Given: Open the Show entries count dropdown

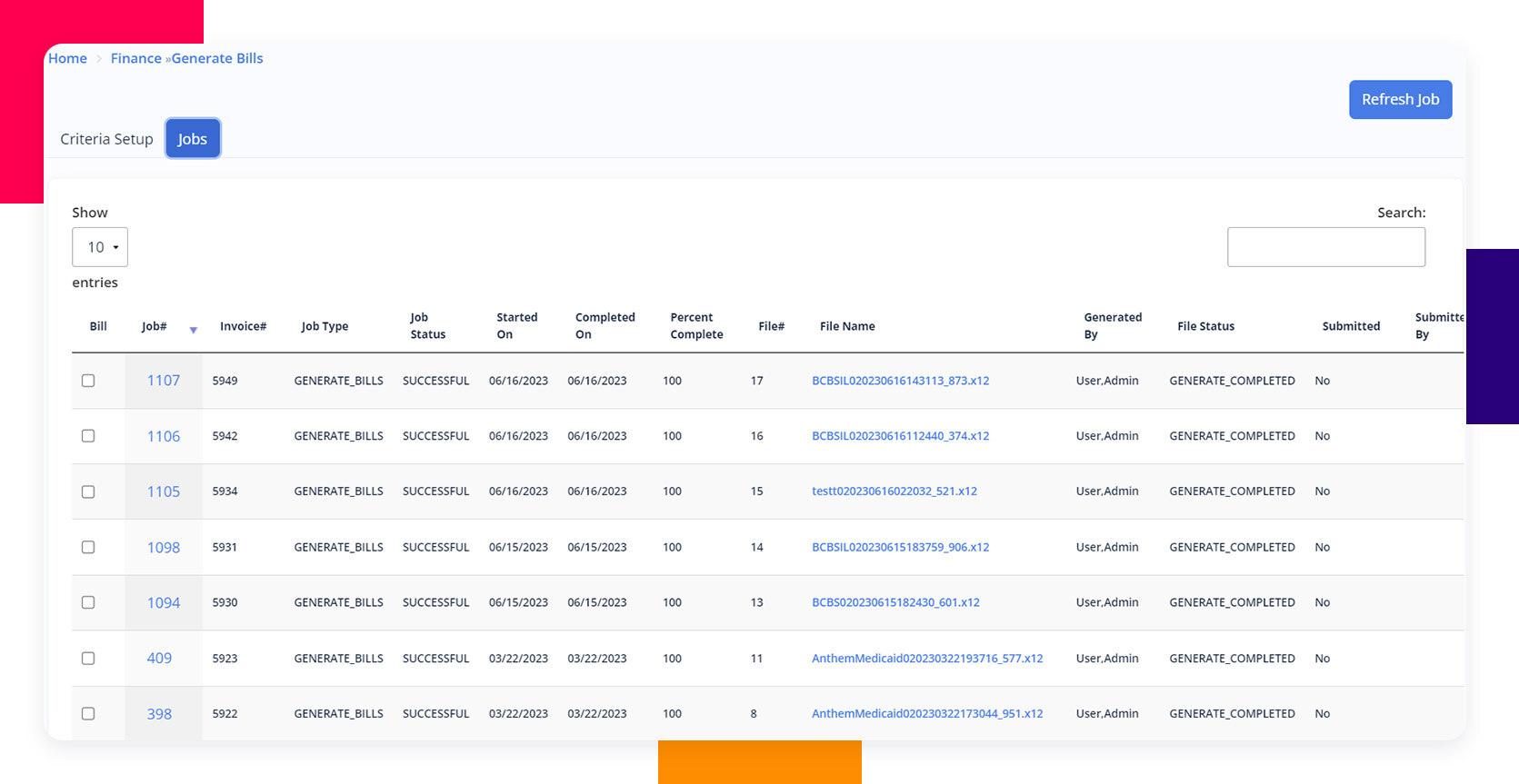Looking at the screenshot, I should point(100,247).
